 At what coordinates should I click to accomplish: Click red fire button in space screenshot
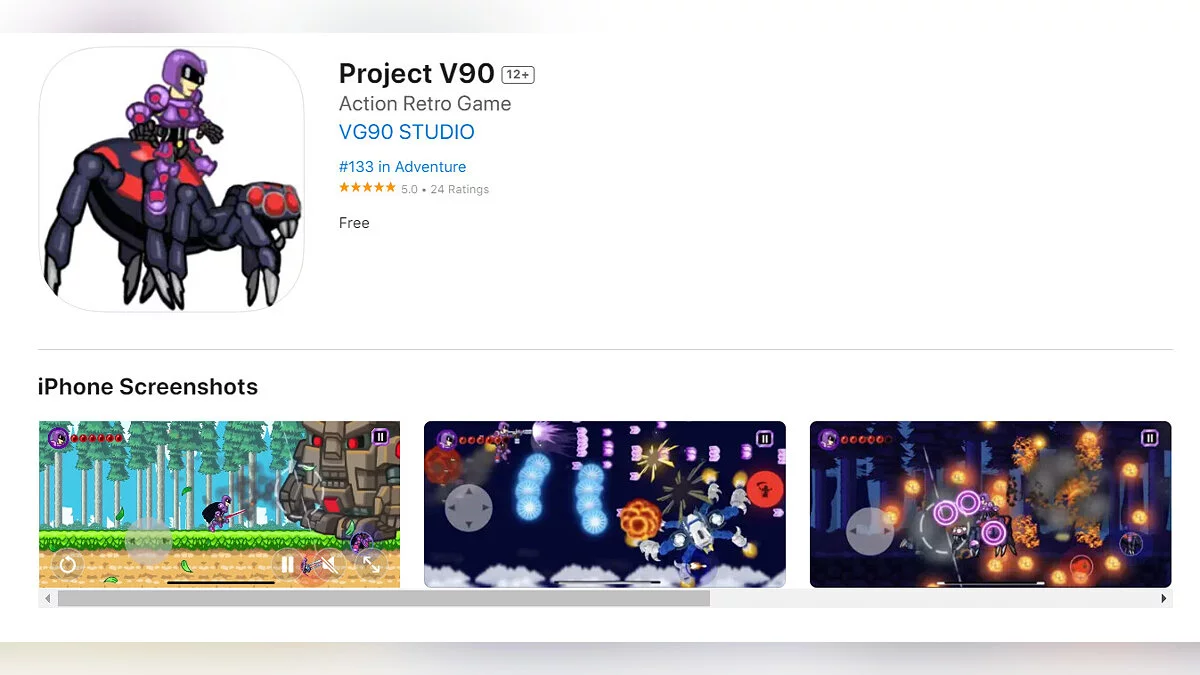(x=767, y=491)
